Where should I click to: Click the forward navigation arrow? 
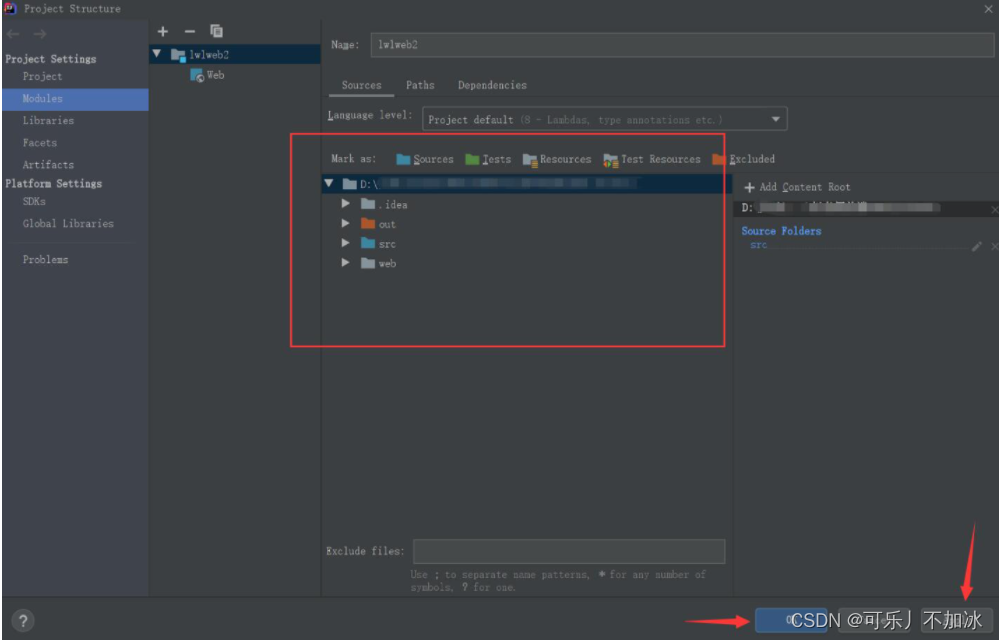click(40, 34)
